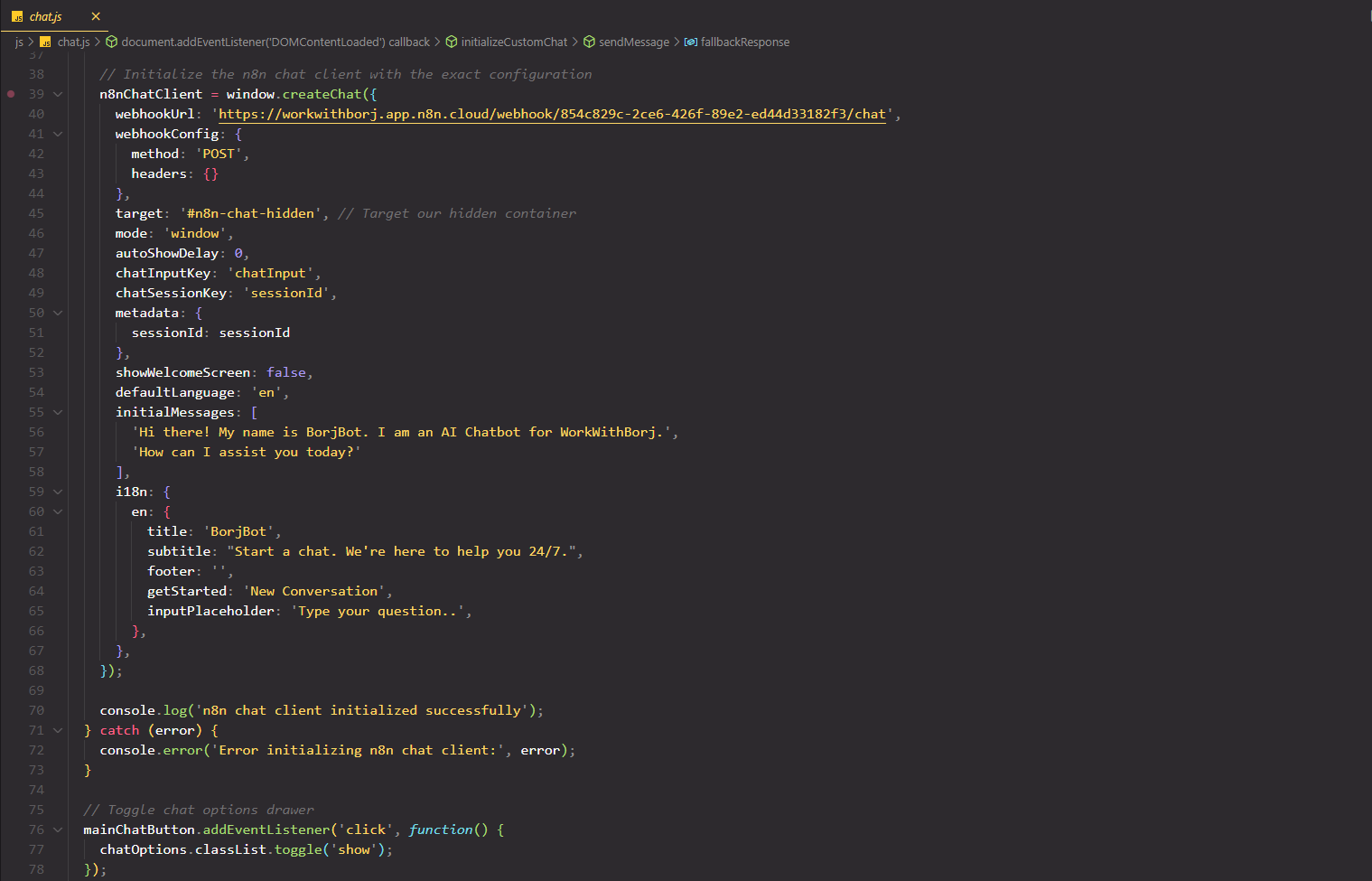Click the autoShowDelay property name
1372x881 pixels.
167,253
